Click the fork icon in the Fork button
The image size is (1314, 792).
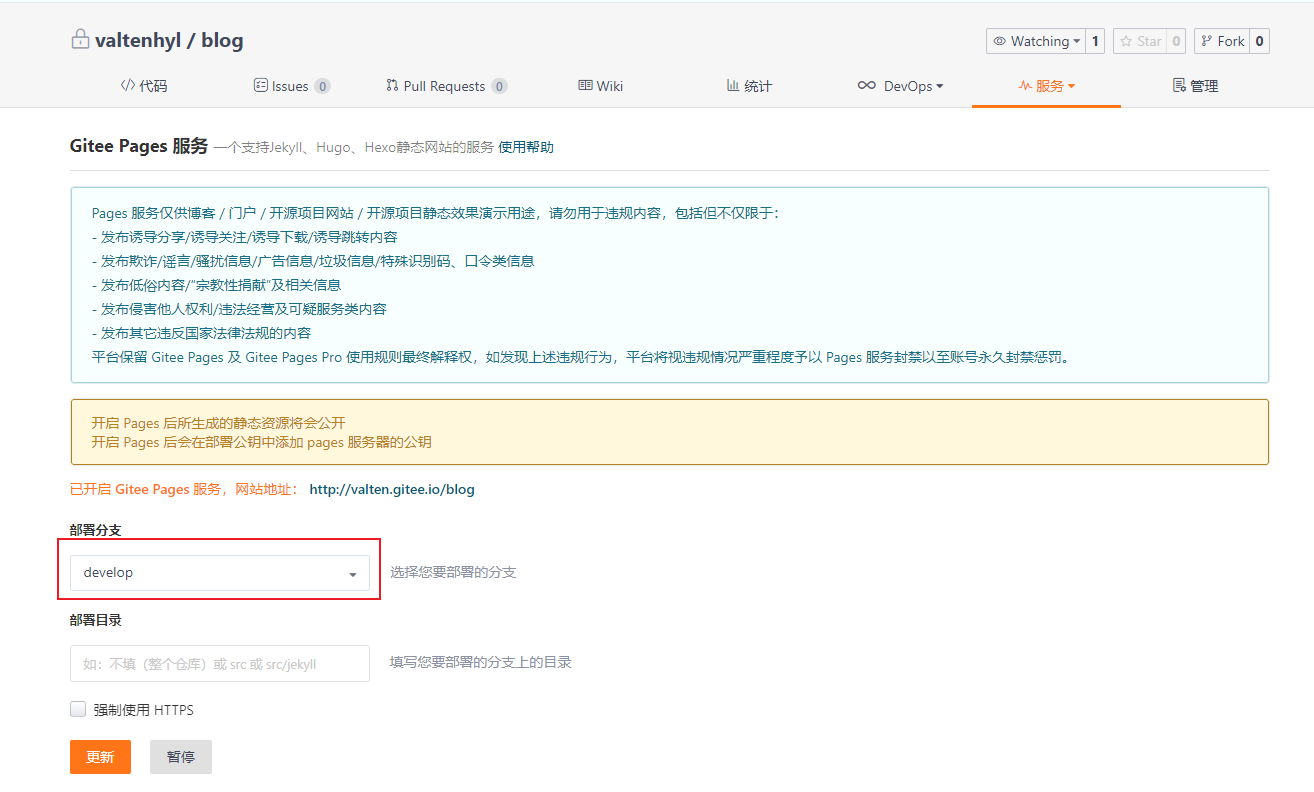1207,41
